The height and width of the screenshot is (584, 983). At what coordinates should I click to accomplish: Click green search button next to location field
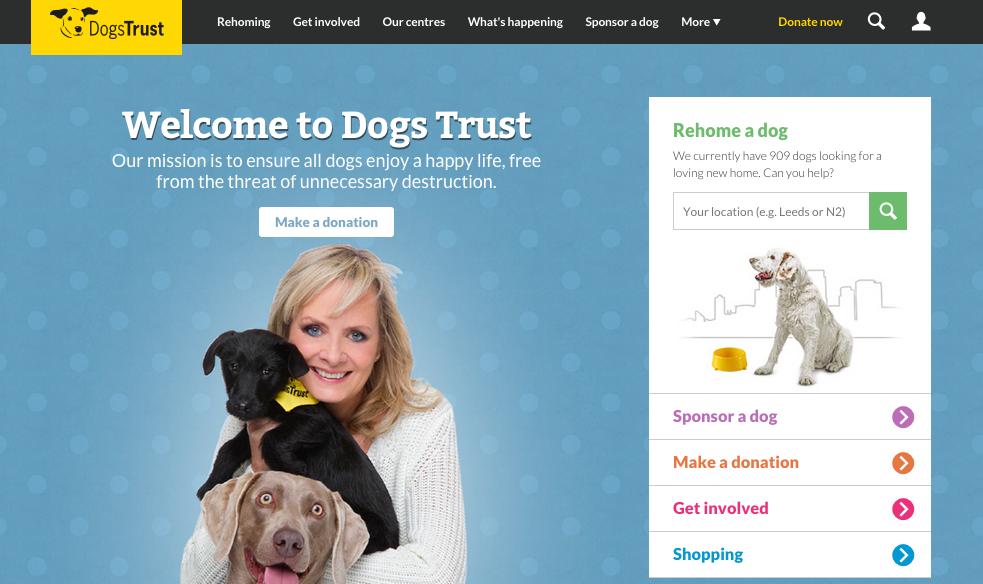[x=887, y=211]
